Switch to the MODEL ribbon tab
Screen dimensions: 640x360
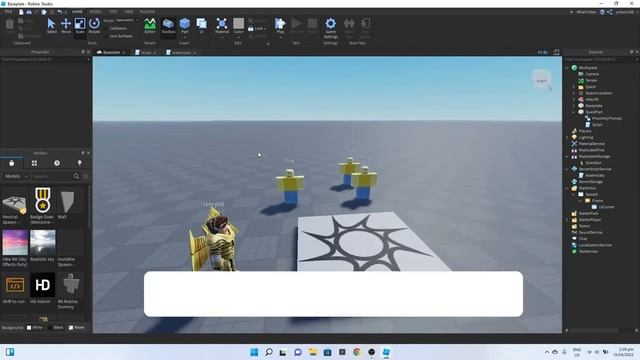click(96, 12)
